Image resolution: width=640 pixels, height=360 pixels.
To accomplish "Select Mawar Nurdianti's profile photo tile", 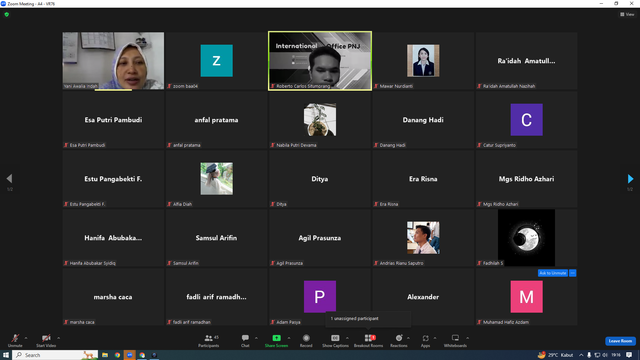I will (423, 61).
